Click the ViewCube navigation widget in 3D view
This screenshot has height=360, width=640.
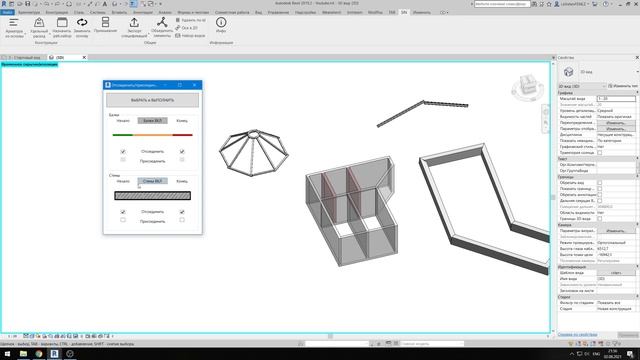[527, 87]
